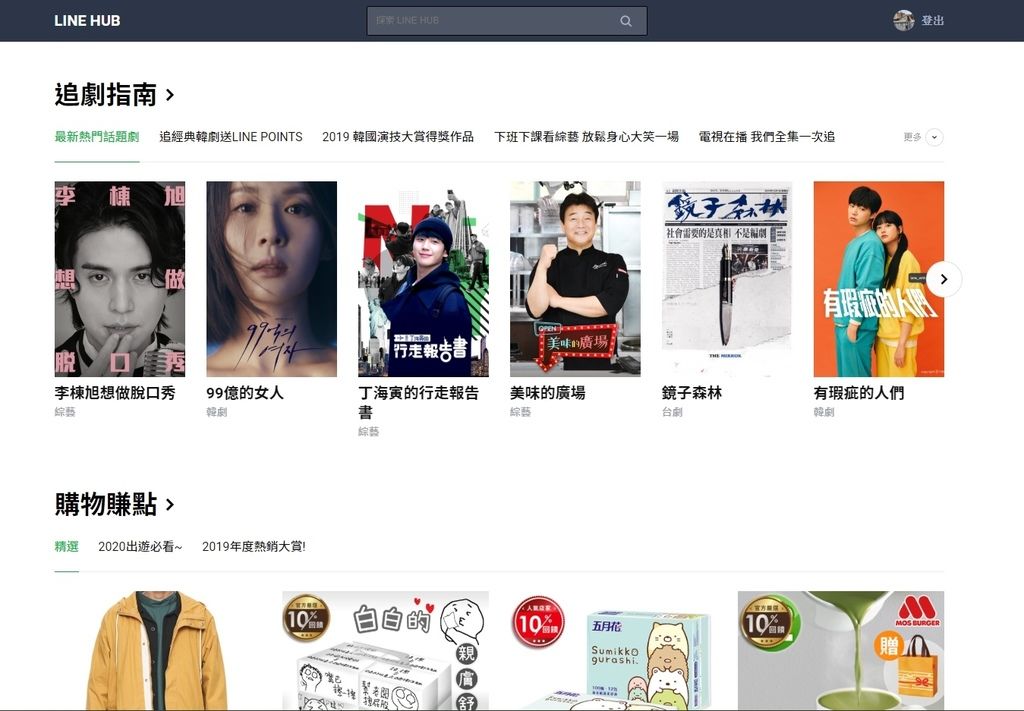Open the user profile avatar
The height and width of the screenshot is (711, 1024).
(904, 20)
